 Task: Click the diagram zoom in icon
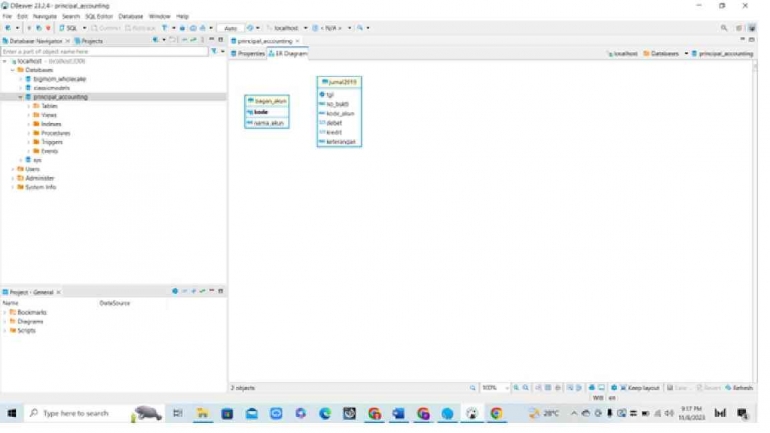pos(516,388)
